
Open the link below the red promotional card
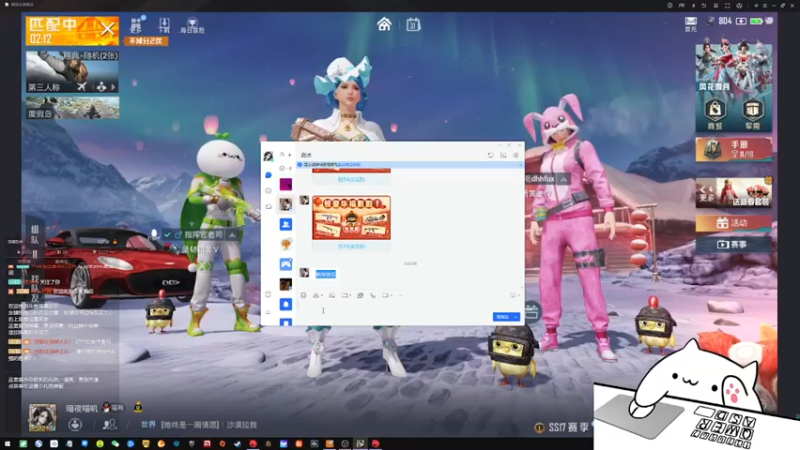coord(352,246)
